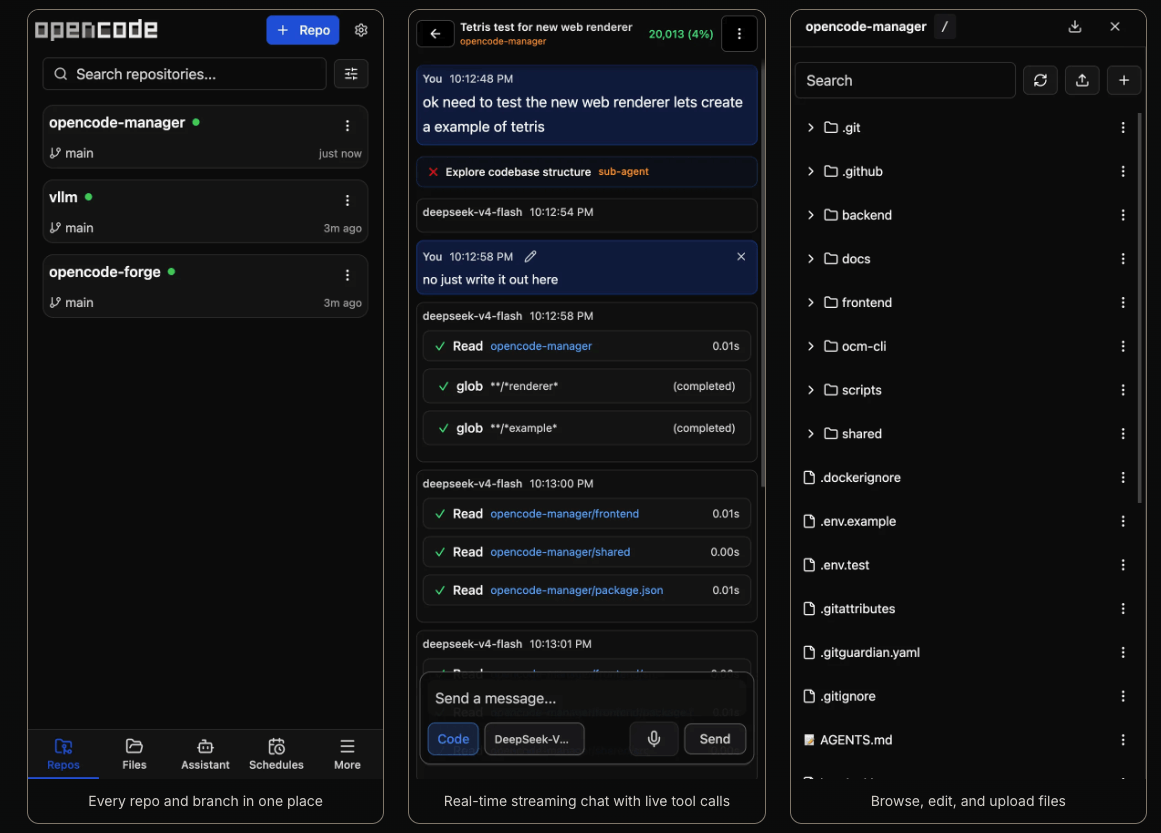
Task: Open options for docs folder
Action: [1123, 258]
